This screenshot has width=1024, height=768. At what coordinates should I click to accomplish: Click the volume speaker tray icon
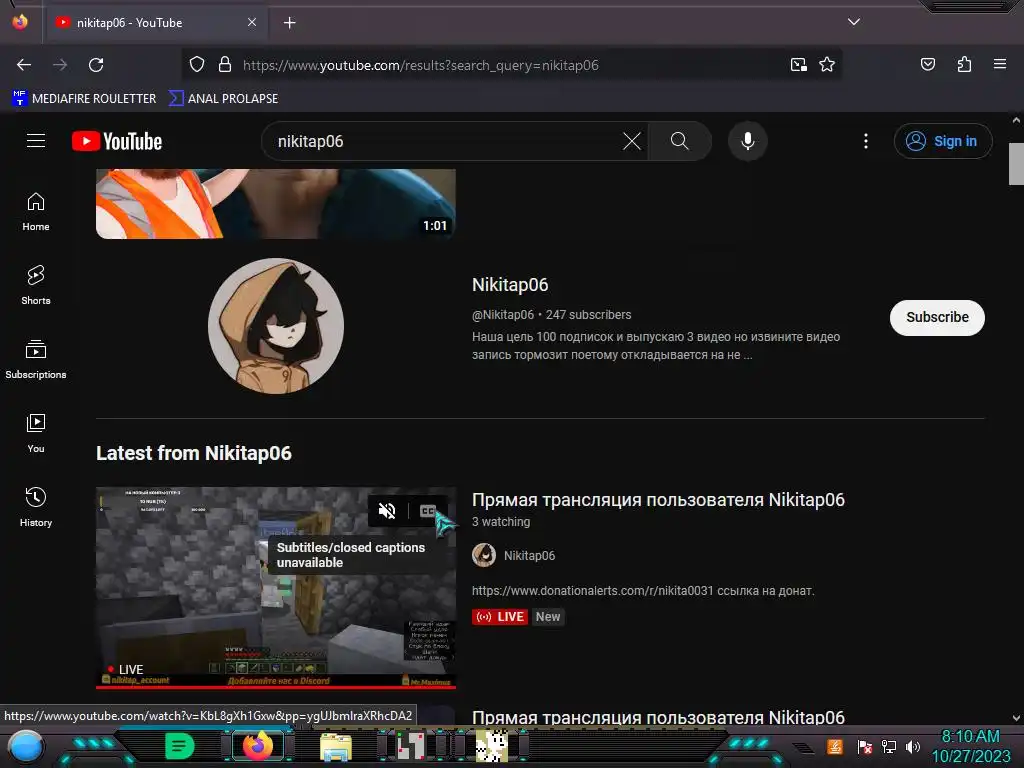[912, 746]
